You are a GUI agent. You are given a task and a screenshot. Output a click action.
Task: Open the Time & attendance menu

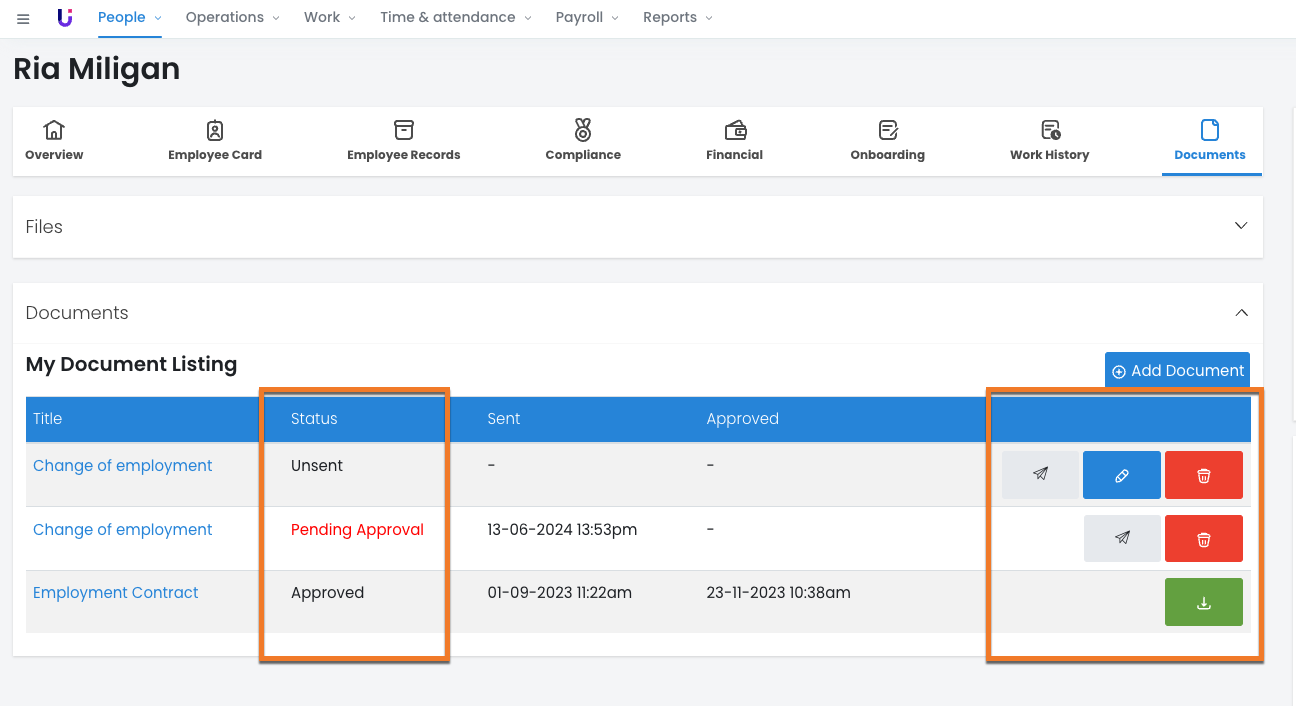455,17
